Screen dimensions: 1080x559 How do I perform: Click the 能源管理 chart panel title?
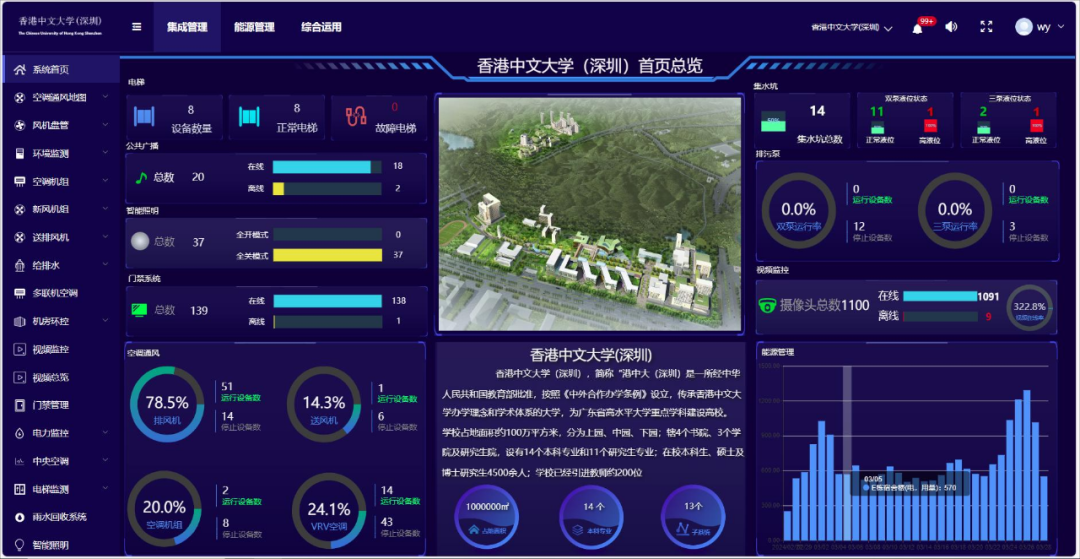point(778,352)
